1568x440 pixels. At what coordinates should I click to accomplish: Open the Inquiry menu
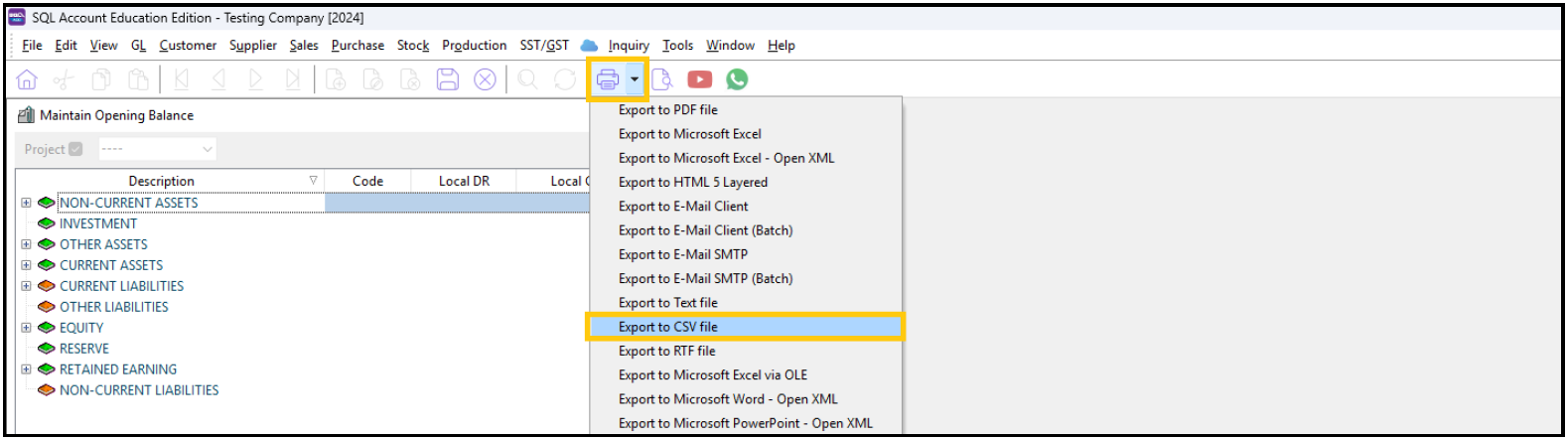[x=629, y=46]
